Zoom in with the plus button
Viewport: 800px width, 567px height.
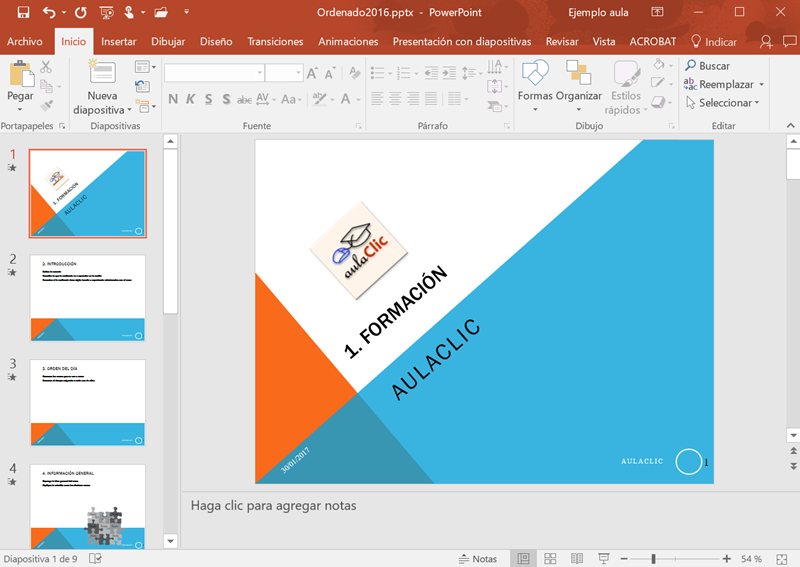coord(727,559)
